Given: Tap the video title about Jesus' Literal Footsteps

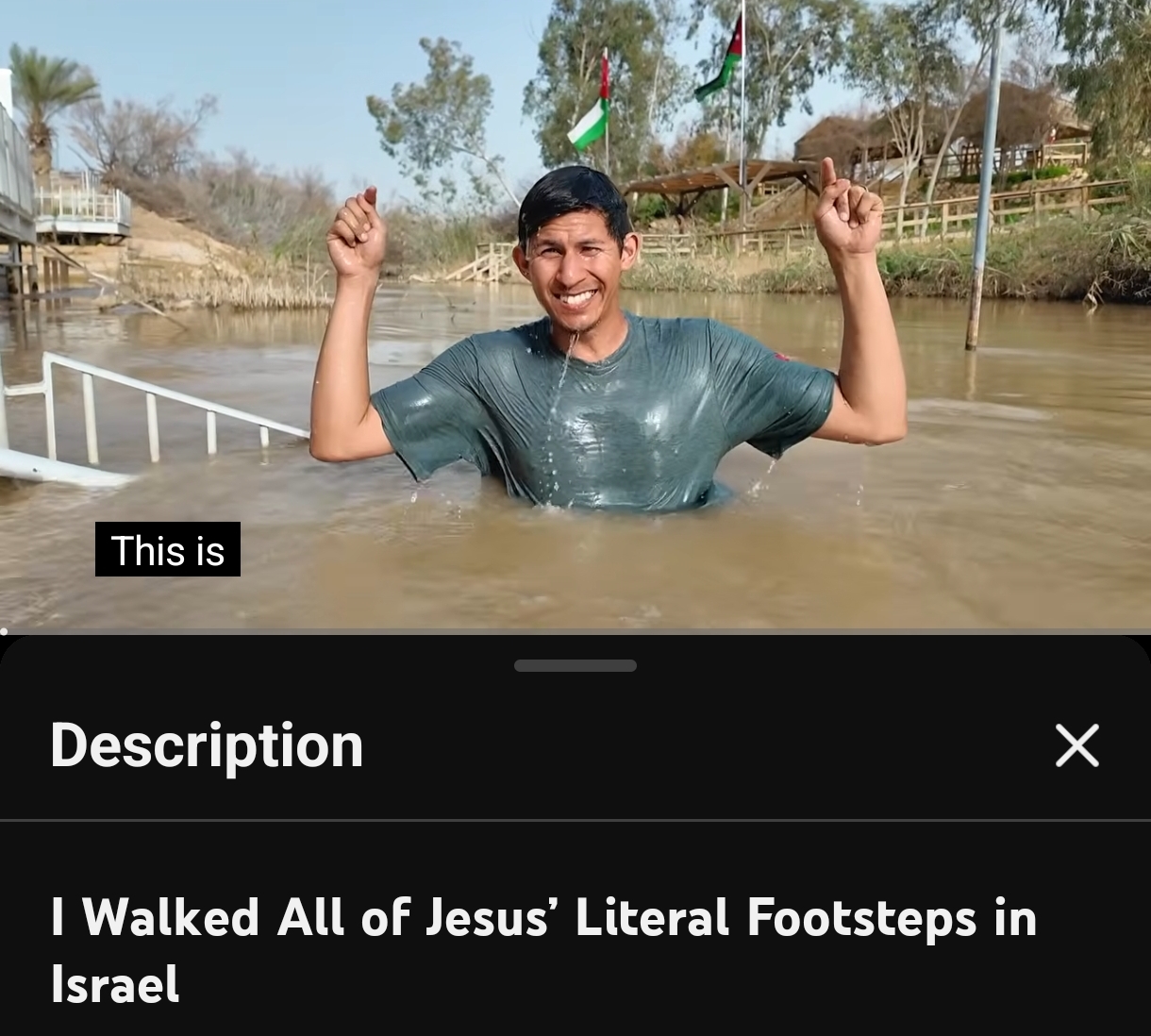Looking at the screenshot, I should (x=543, y=950).
